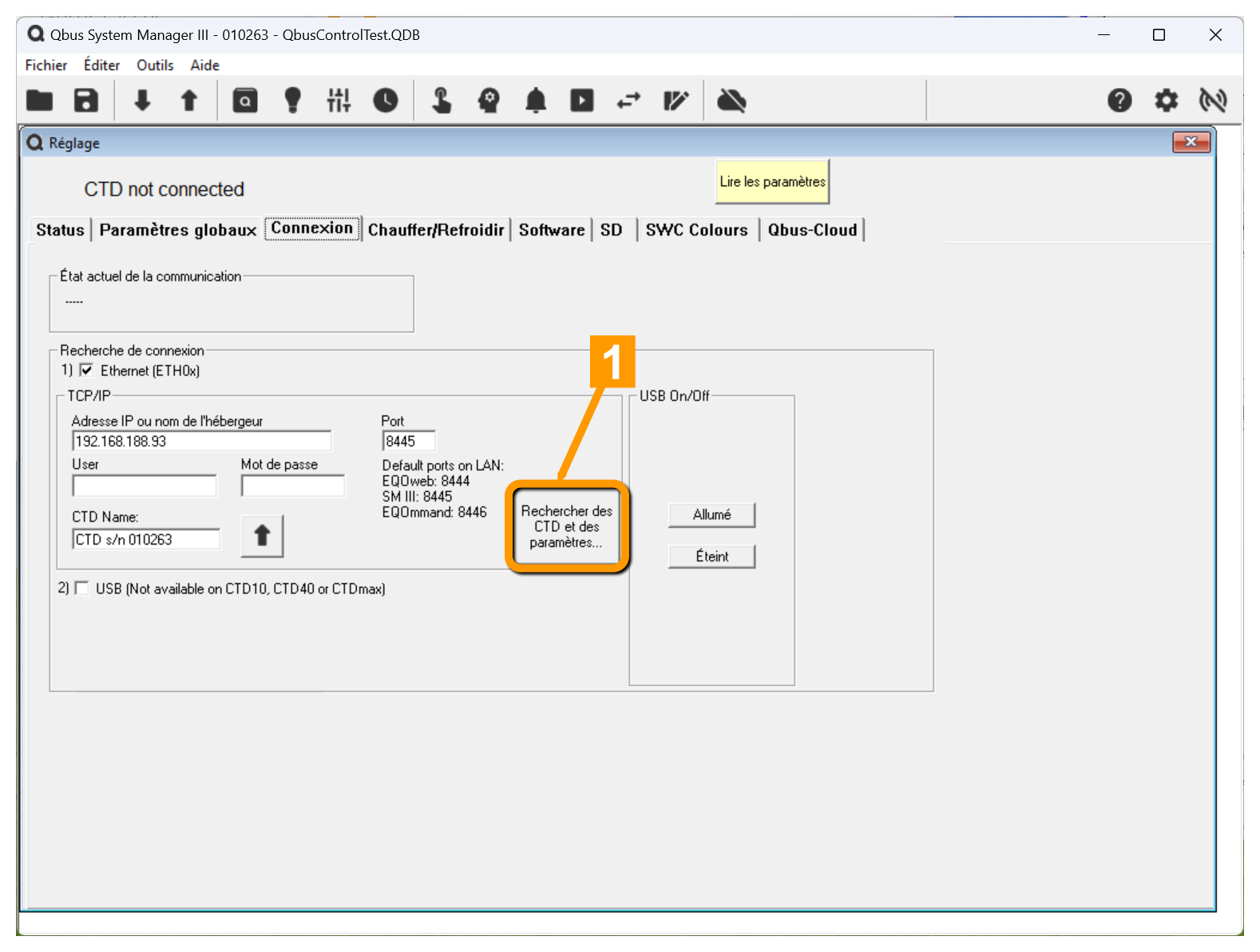
Task: Click the Port number field
Action: [x=409, y=442]
